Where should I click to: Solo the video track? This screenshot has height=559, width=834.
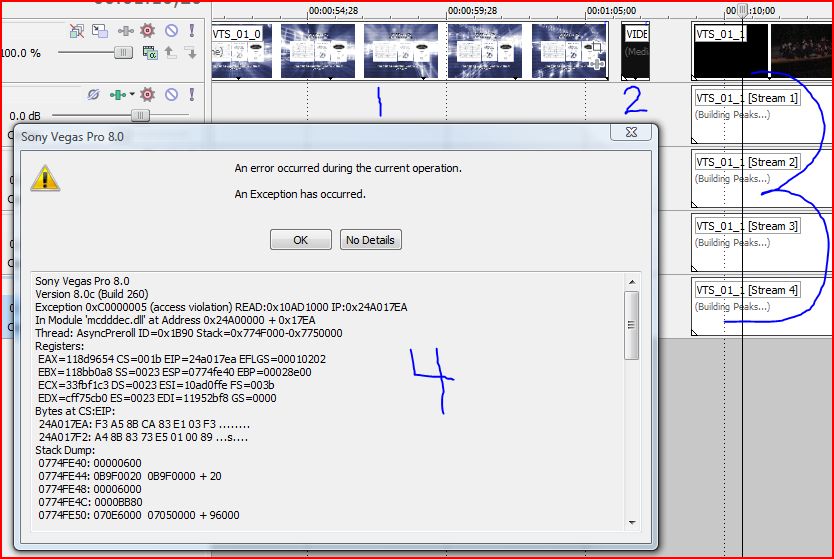(x=191, y=31)
